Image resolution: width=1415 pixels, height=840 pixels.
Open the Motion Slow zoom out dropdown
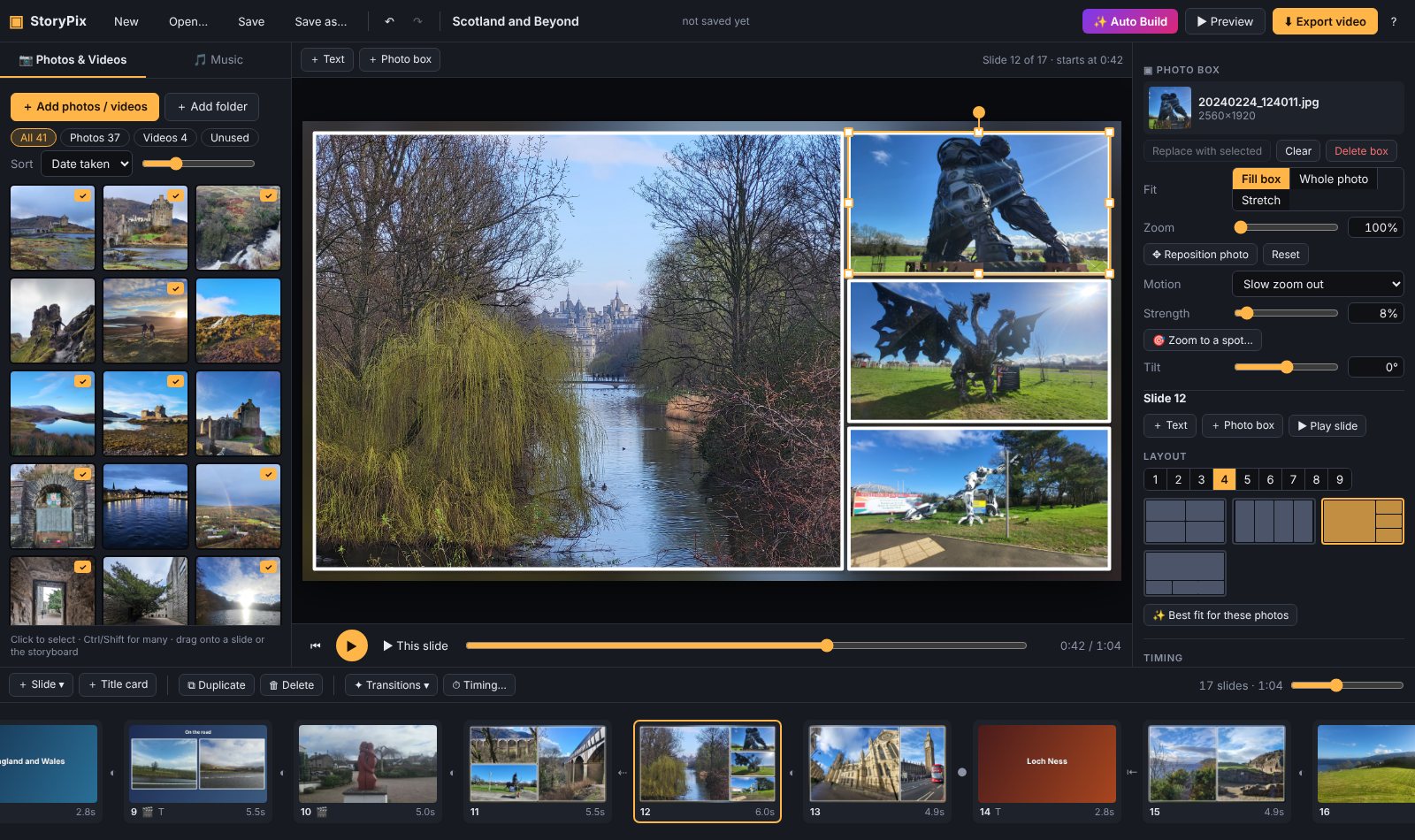[x=1318, y=284]
